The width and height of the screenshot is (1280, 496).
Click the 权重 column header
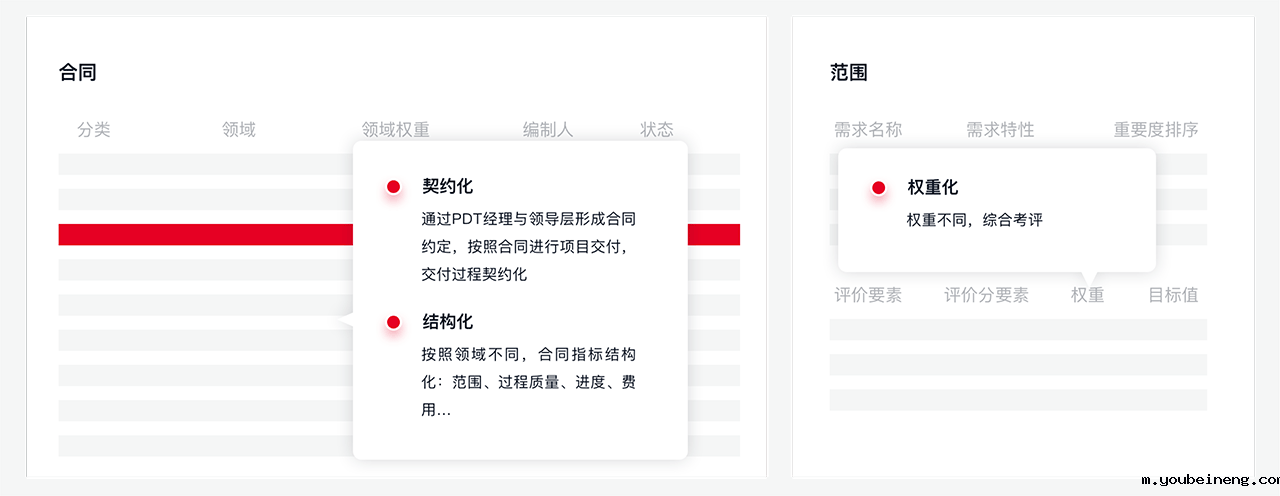click(x=1088, y=295)
